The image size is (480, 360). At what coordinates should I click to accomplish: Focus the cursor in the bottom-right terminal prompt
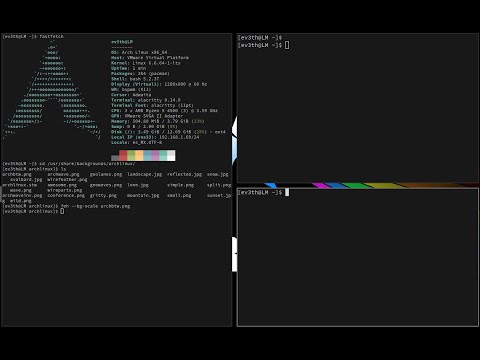click(287, 192)
